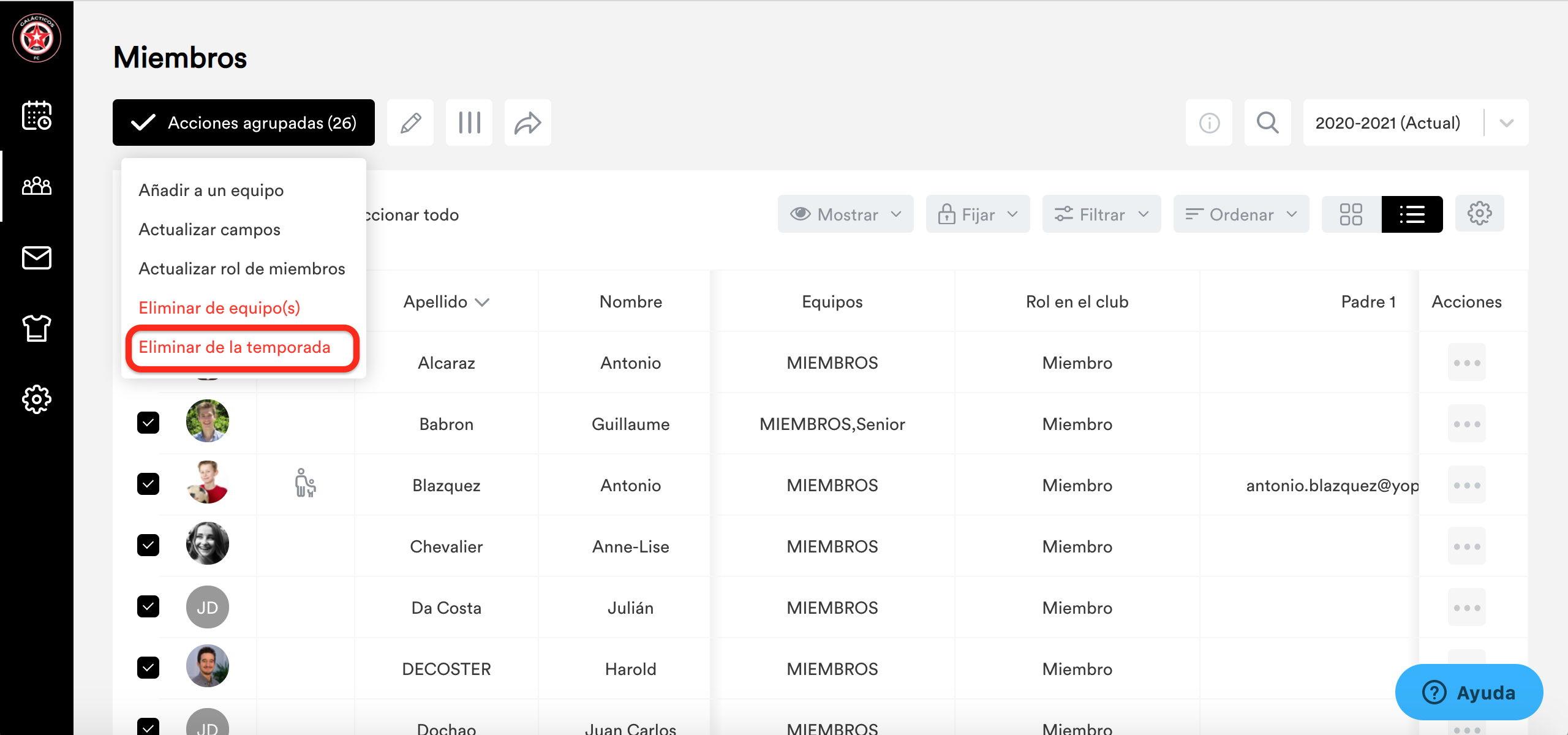Open table settings gear icon
Screen dimensions: 1568x735
point(1480,214)
